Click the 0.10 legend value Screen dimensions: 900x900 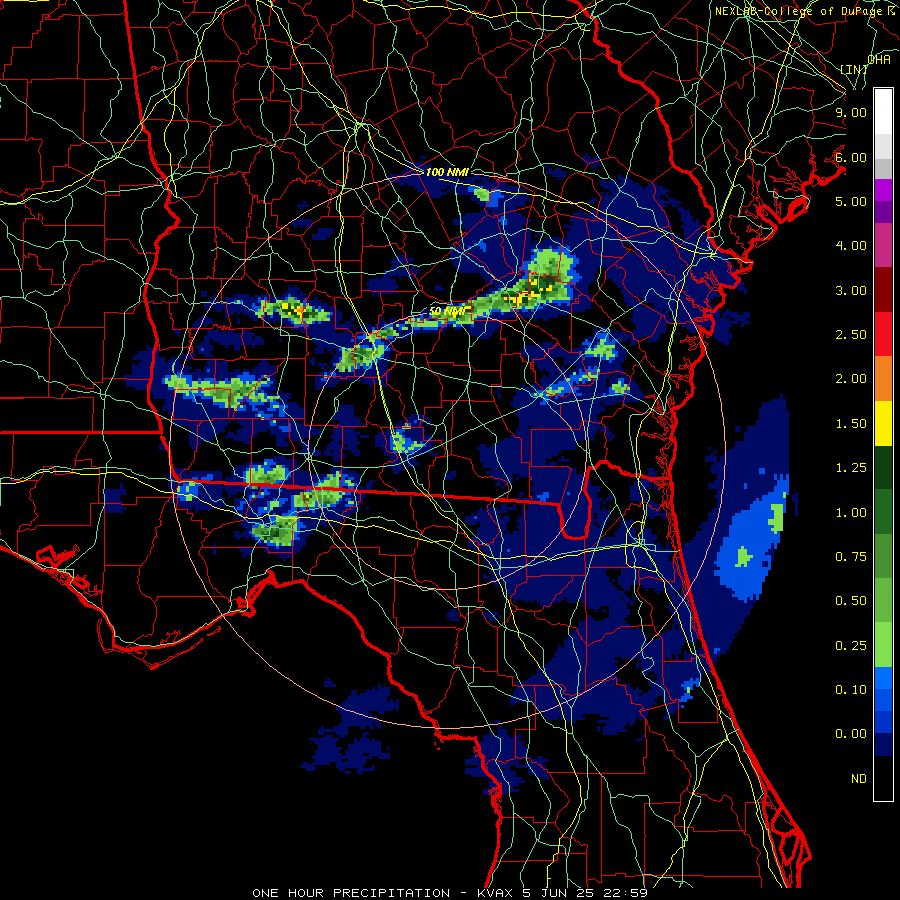pyautogui.click(x=851, y=690)
